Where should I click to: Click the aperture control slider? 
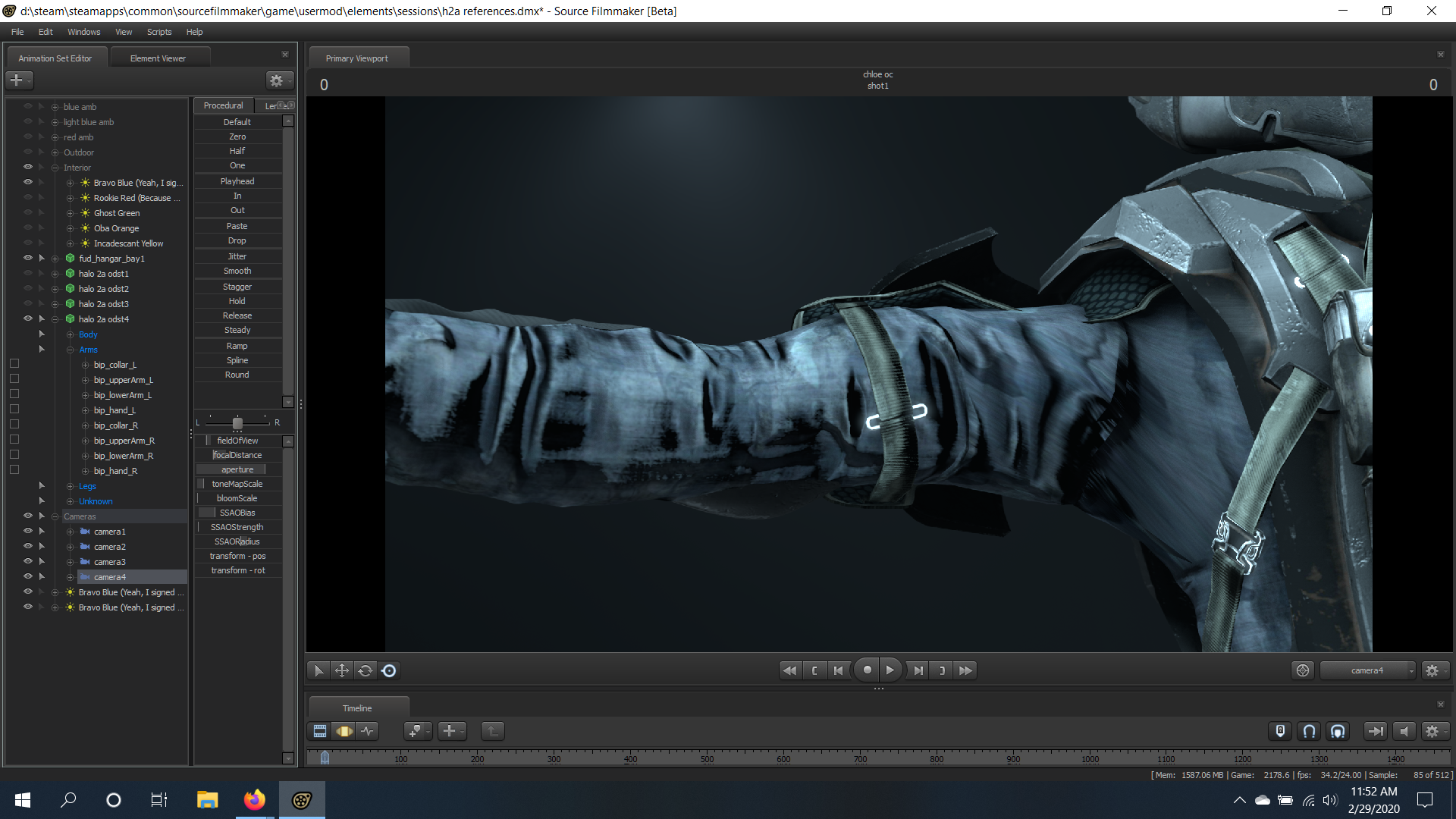coord(237,469)
